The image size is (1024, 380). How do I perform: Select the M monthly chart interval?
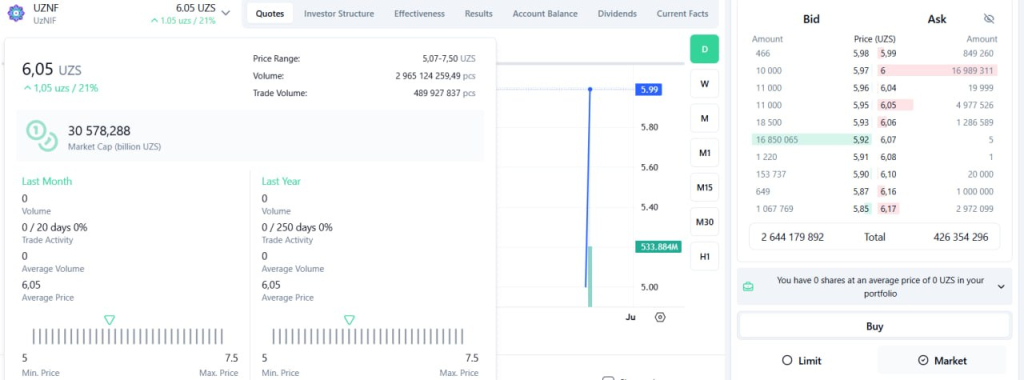(x=705, y=118)
